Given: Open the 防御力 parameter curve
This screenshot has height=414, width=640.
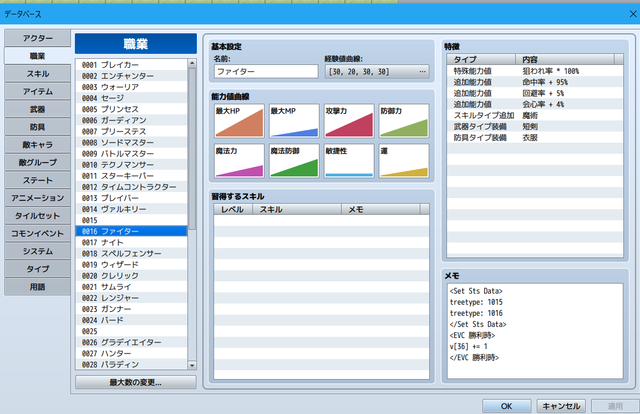Looking at the screenshot, I should click(404, 121).
